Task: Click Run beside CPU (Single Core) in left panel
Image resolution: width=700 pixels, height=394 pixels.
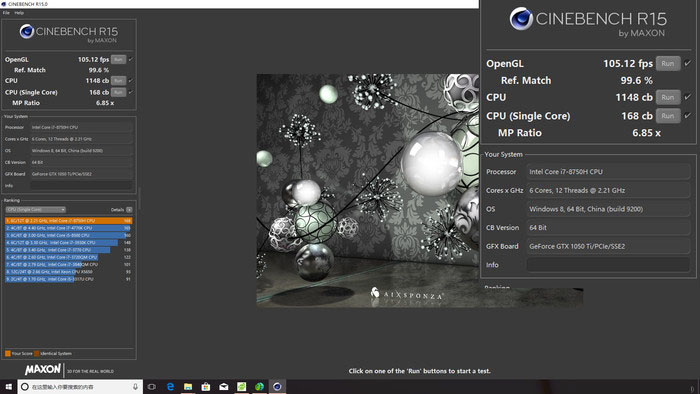Action: [118, 92]
